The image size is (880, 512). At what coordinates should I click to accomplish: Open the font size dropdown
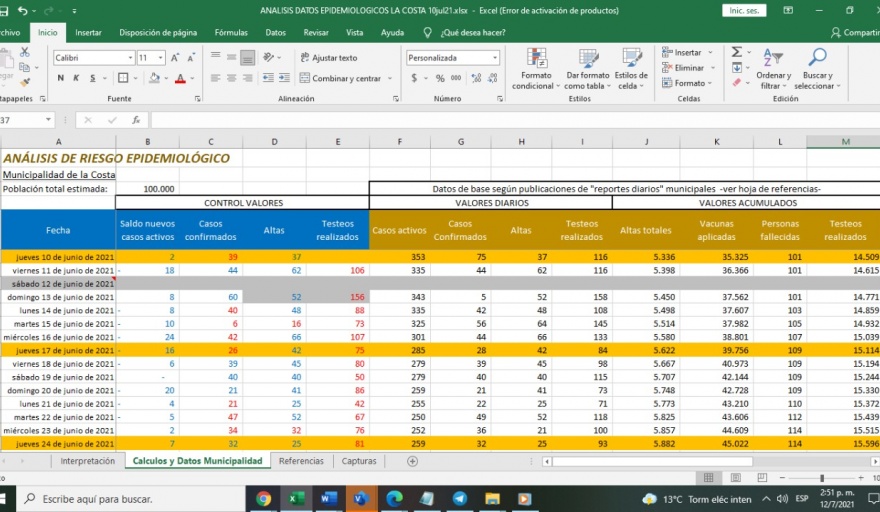coord(161,58)
